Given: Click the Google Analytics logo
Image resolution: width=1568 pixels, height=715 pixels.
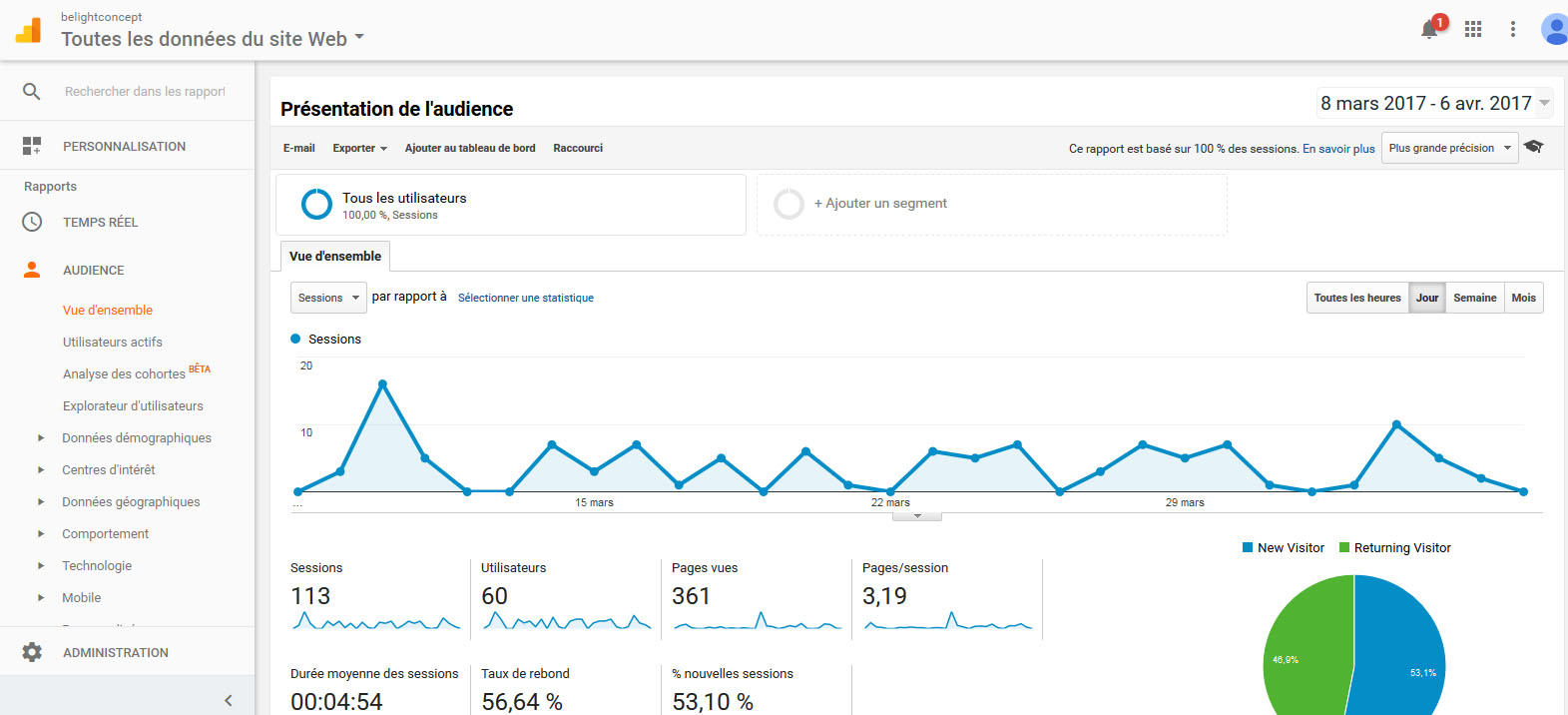Looking at the screenshot, I should point(29,30).
